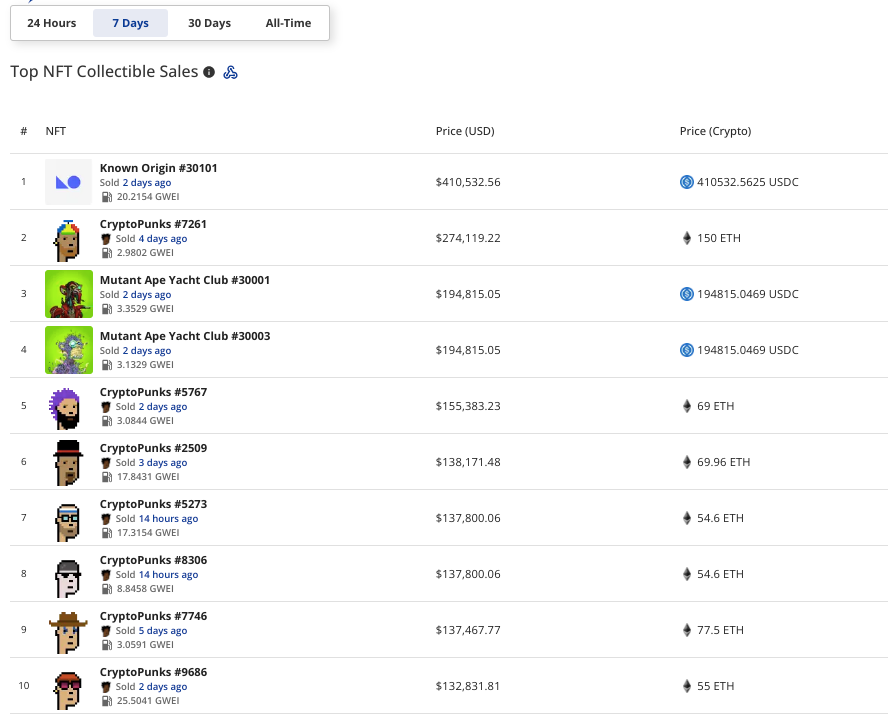Open the CryptoPunks #7746 title link
Screen dimensions: 888x715
[x=153, y=616]
